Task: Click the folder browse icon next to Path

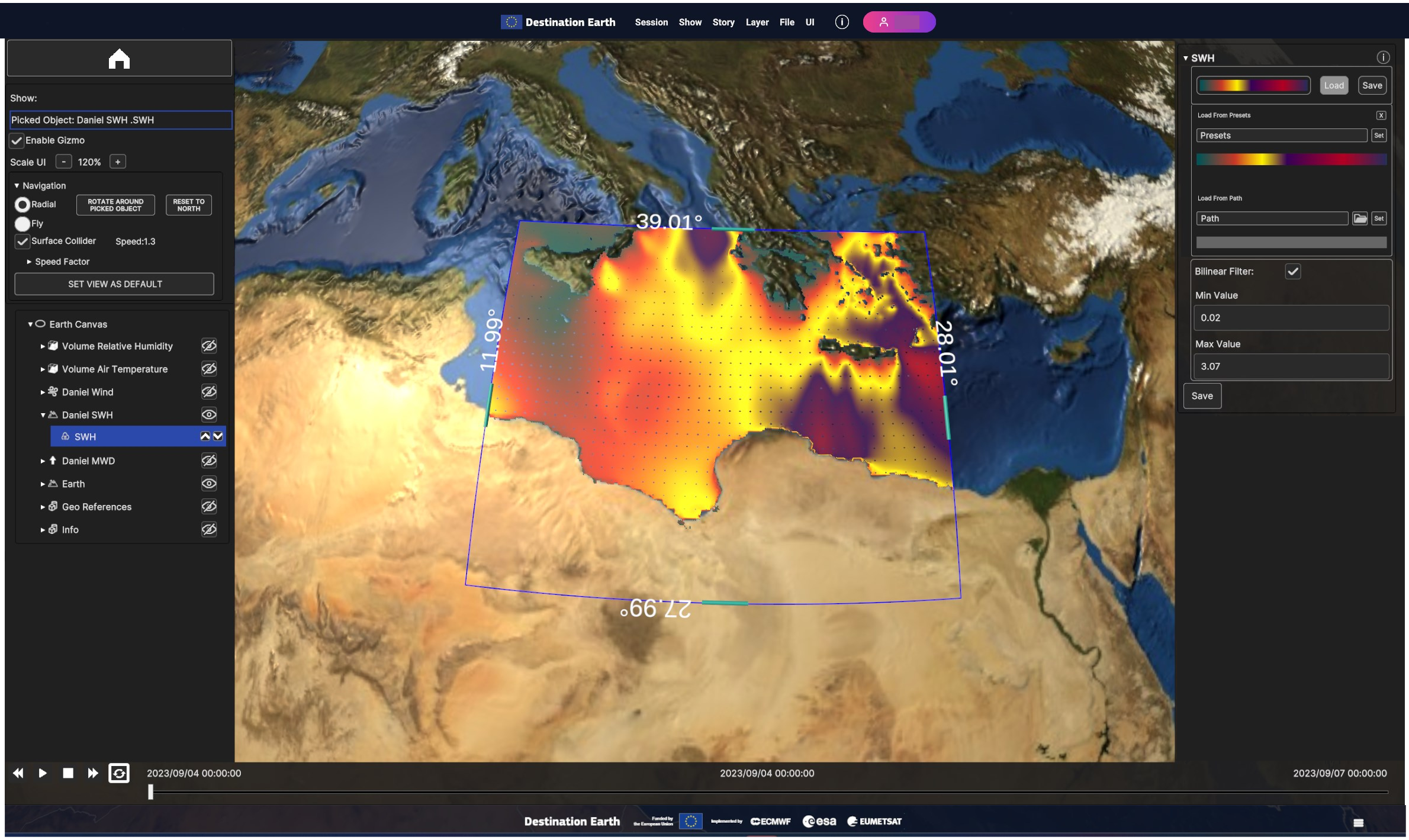Action: 1360,218
